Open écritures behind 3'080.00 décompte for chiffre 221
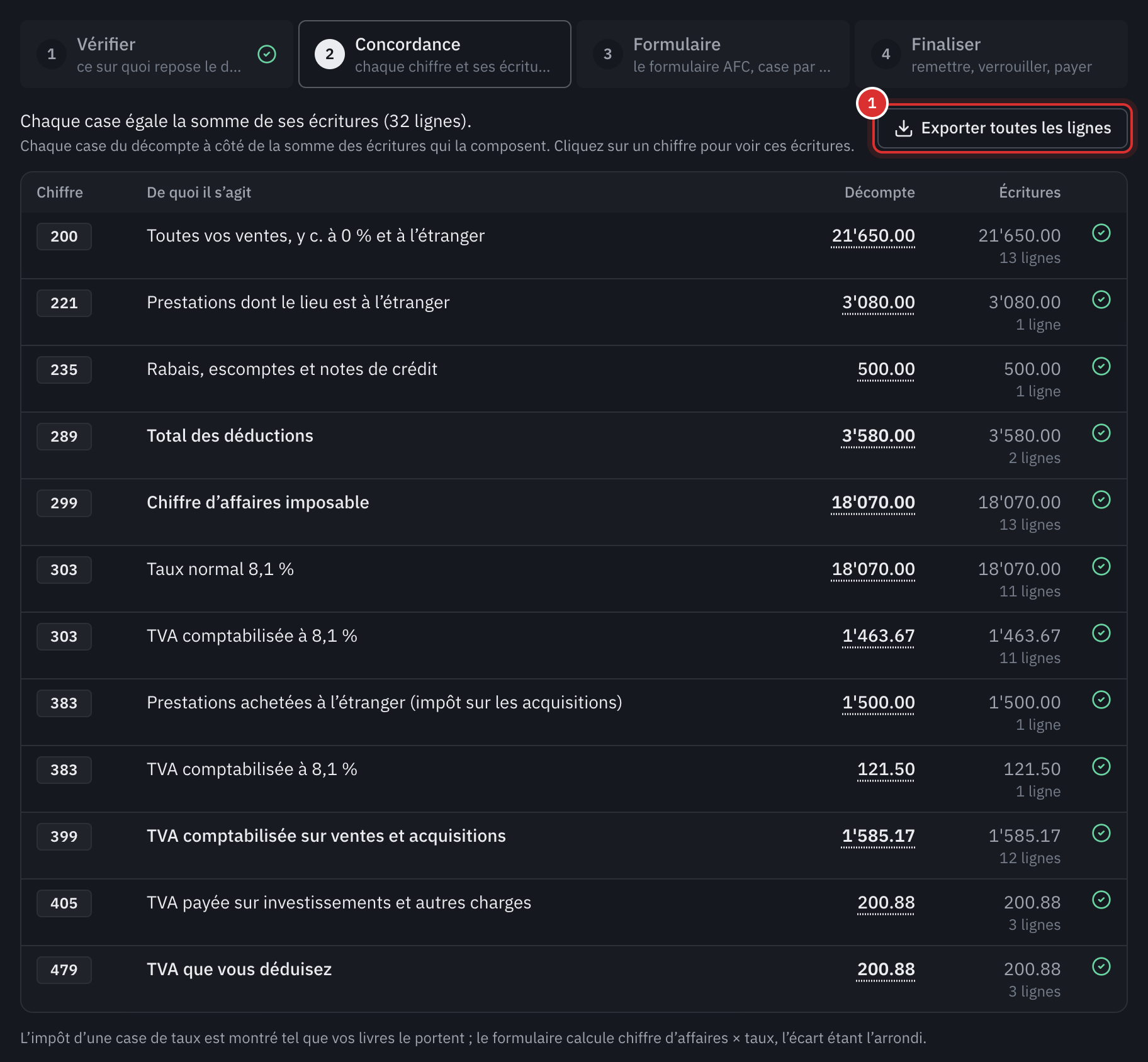The height and width of the screenshot is (1062, 1148). pos(878,303)
